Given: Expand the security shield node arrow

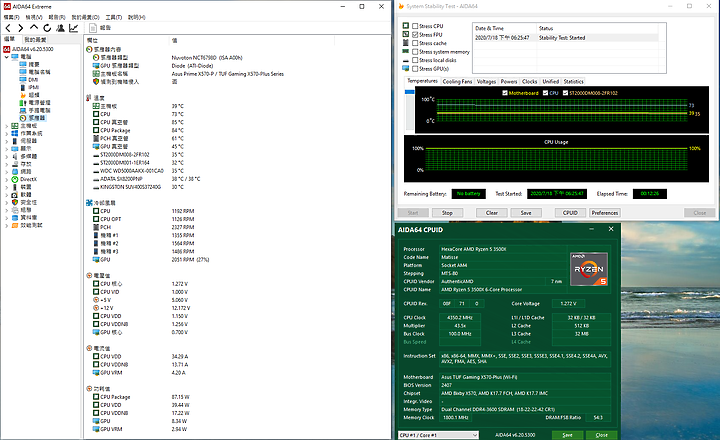Looking at the screenshot, I should pyautogui.click(x=6, y=203).
